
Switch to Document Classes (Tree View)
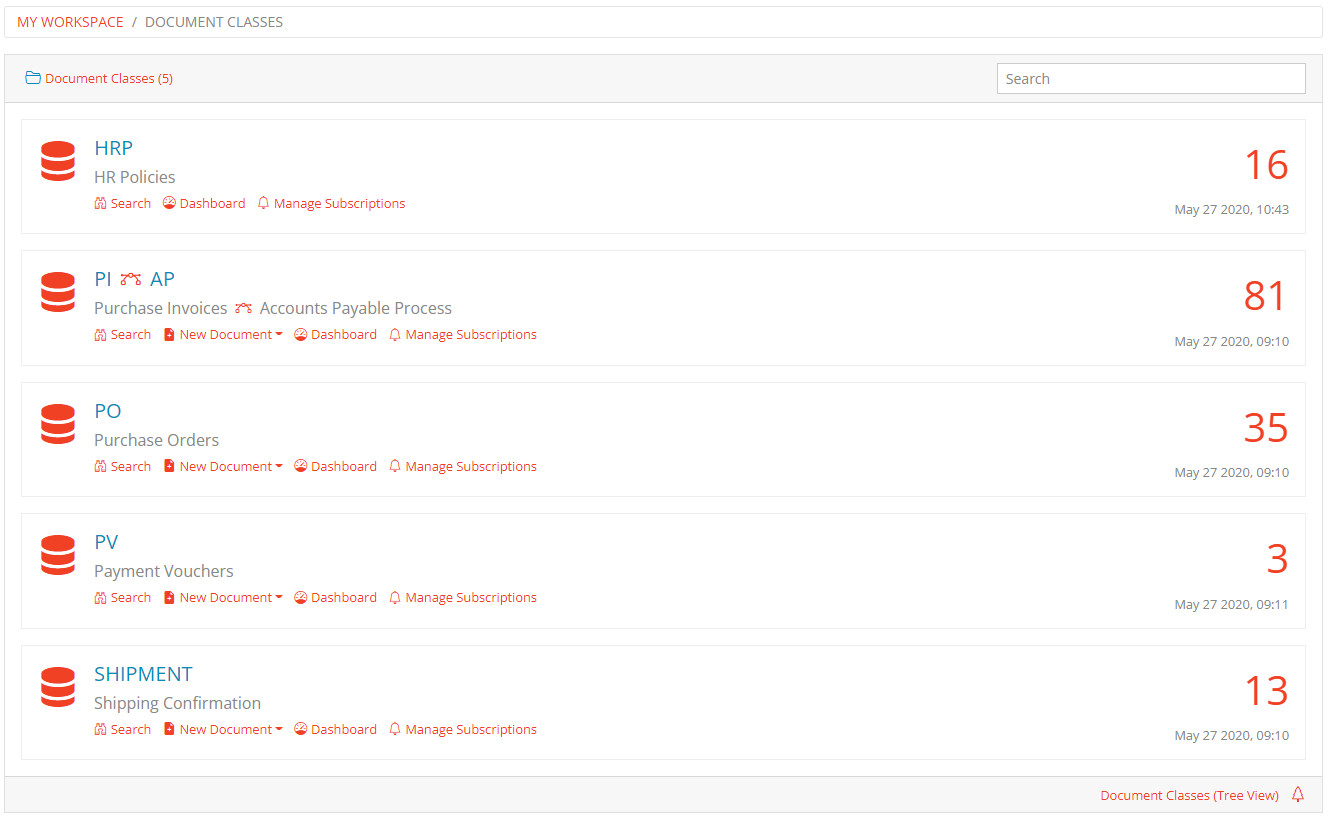point(1189,796)
